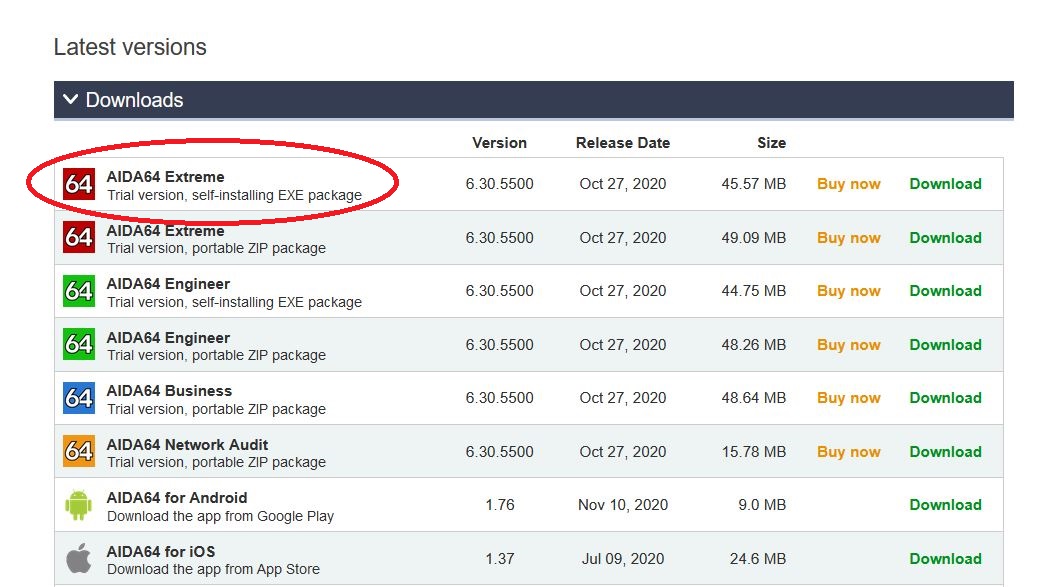Buy now AIDA64 Business
Image resolution: width=1056 pixels, height=587 pixels.
pyautogui.click(x=849, y=398)
